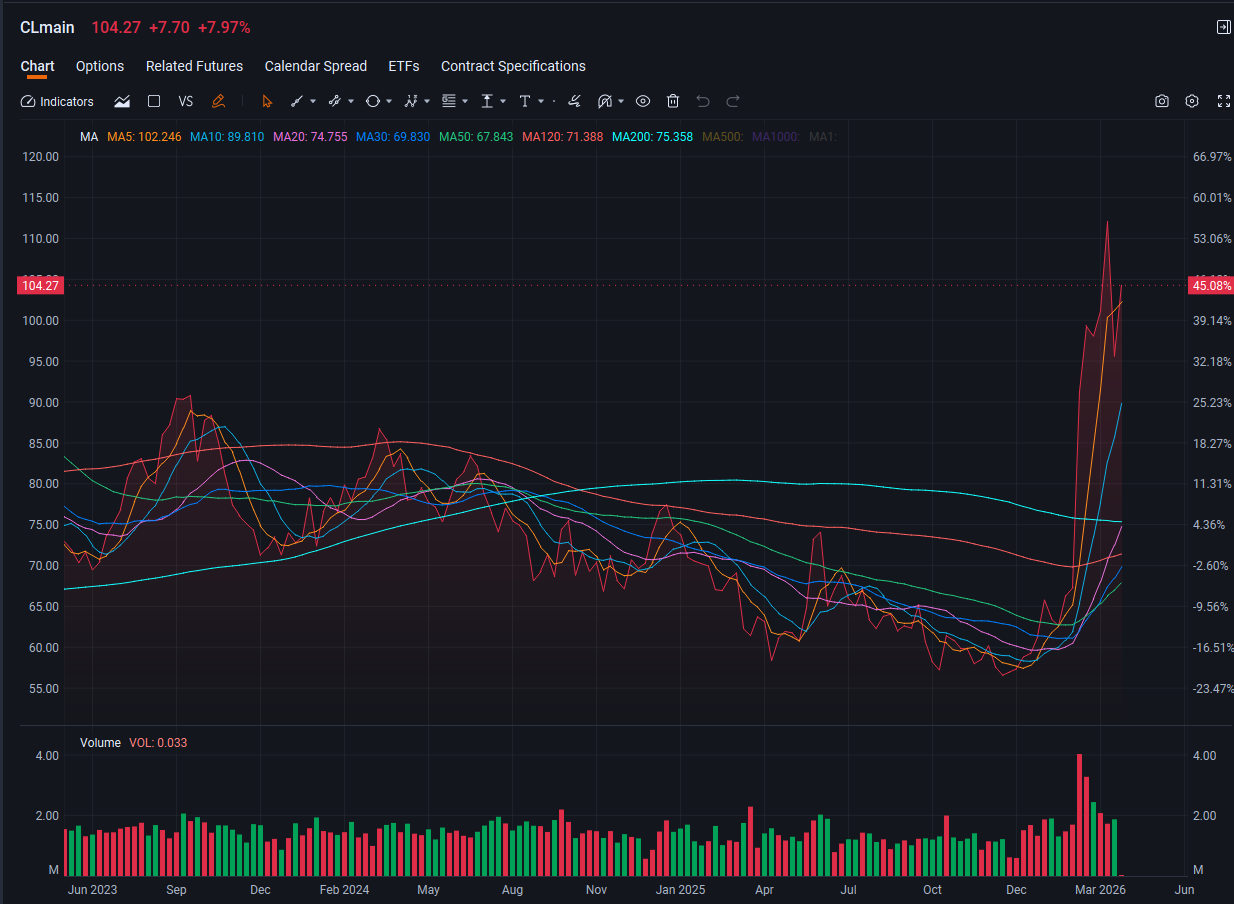Delete drawings with trash icon
Screen dimensions: 1234x904
pos(673,101)
